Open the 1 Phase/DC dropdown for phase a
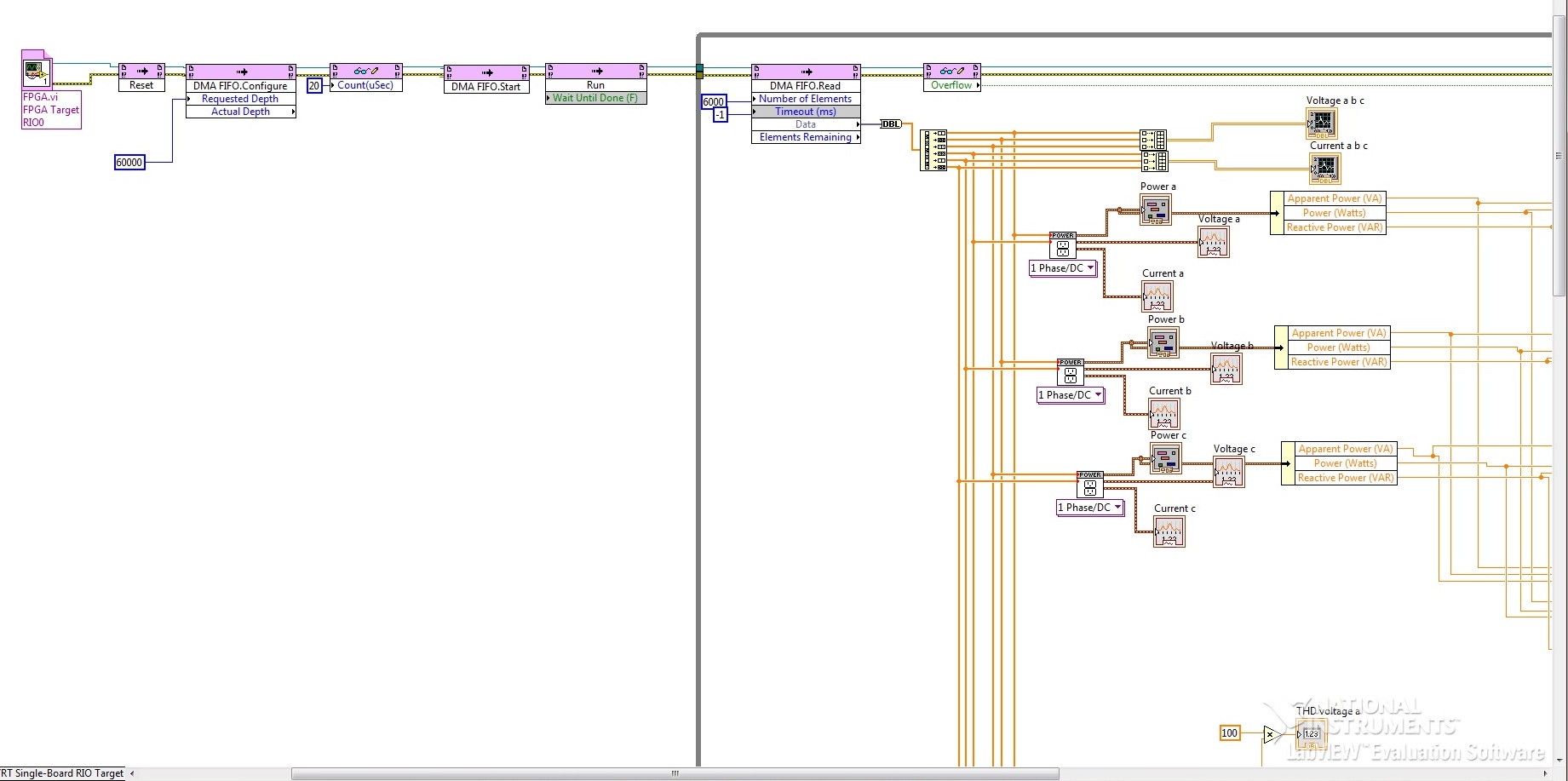1568x781 pixels. click(1063, 268)
